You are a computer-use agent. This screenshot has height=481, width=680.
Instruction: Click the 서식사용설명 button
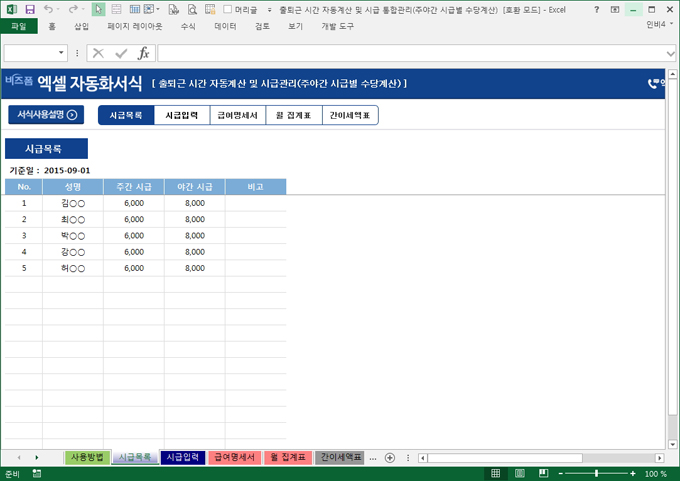(x=46, y=115)
